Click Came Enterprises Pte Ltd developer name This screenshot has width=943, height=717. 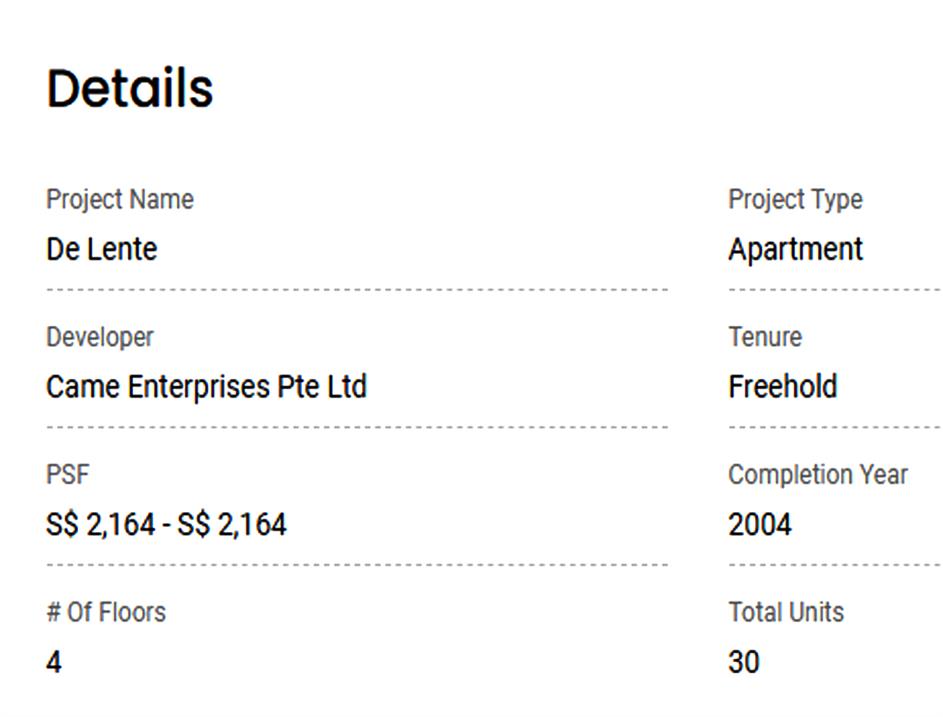point(206,387)
